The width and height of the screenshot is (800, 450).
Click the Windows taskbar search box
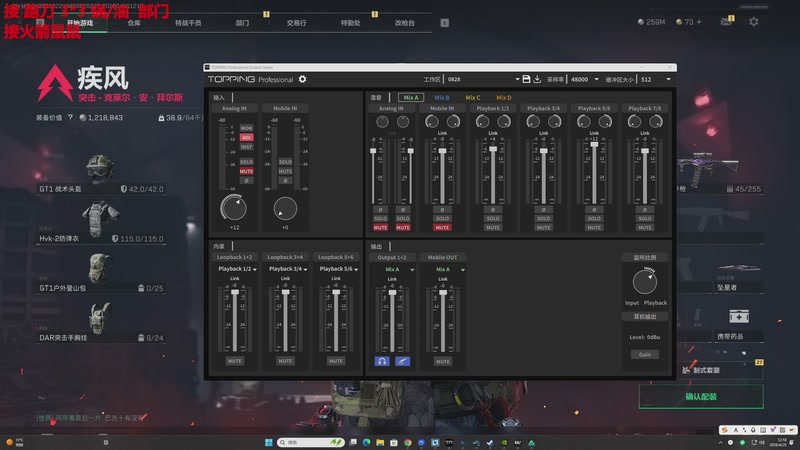311,442
